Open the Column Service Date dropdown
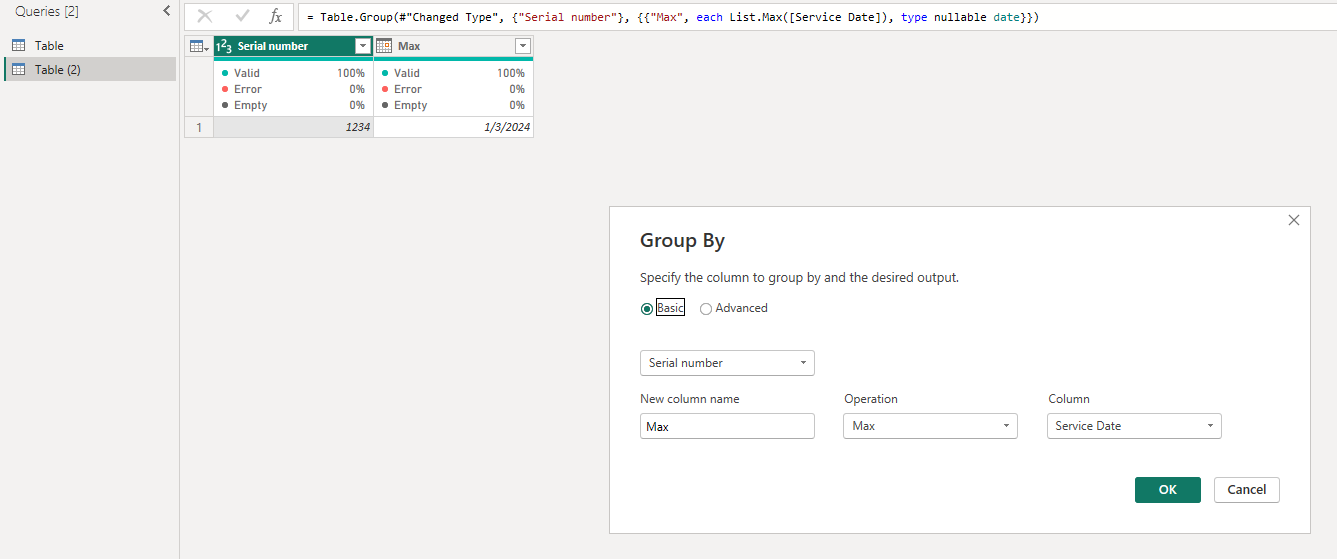Viewport: 1337px width, 559px height. [1135, 426]
